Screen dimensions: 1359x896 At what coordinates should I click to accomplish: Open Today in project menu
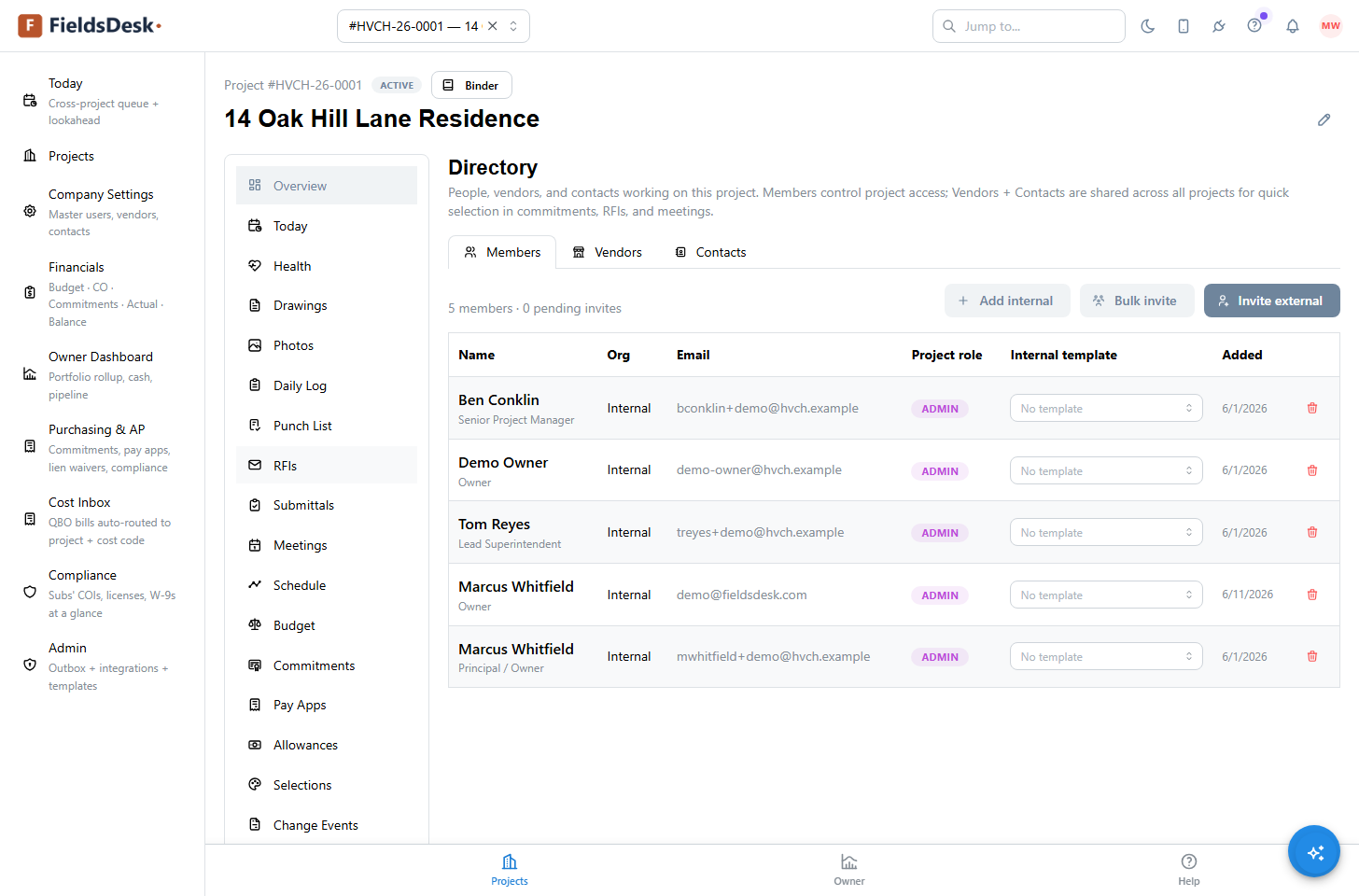pyautogui.click(x=327, y=226)
